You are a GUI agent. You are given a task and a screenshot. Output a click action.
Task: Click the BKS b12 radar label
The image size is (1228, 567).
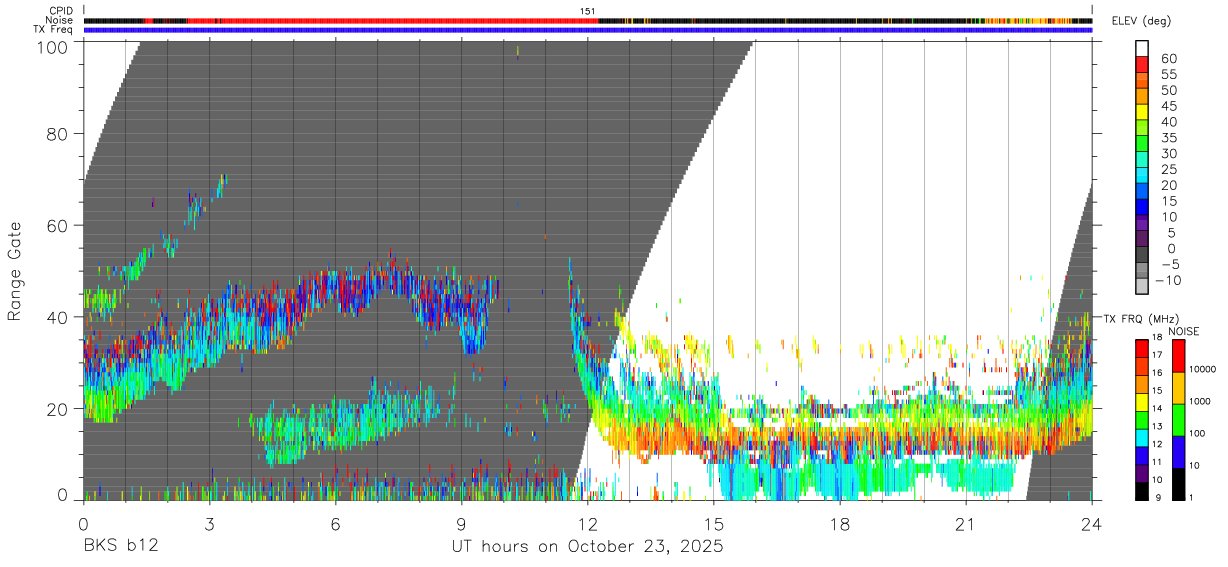tap(120, 547)
